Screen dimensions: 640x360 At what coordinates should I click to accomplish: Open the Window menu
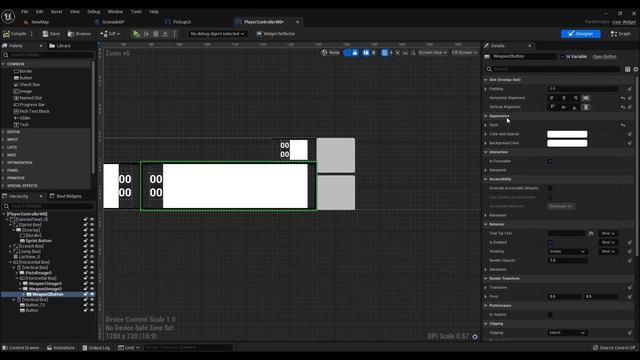click(115, 12)
